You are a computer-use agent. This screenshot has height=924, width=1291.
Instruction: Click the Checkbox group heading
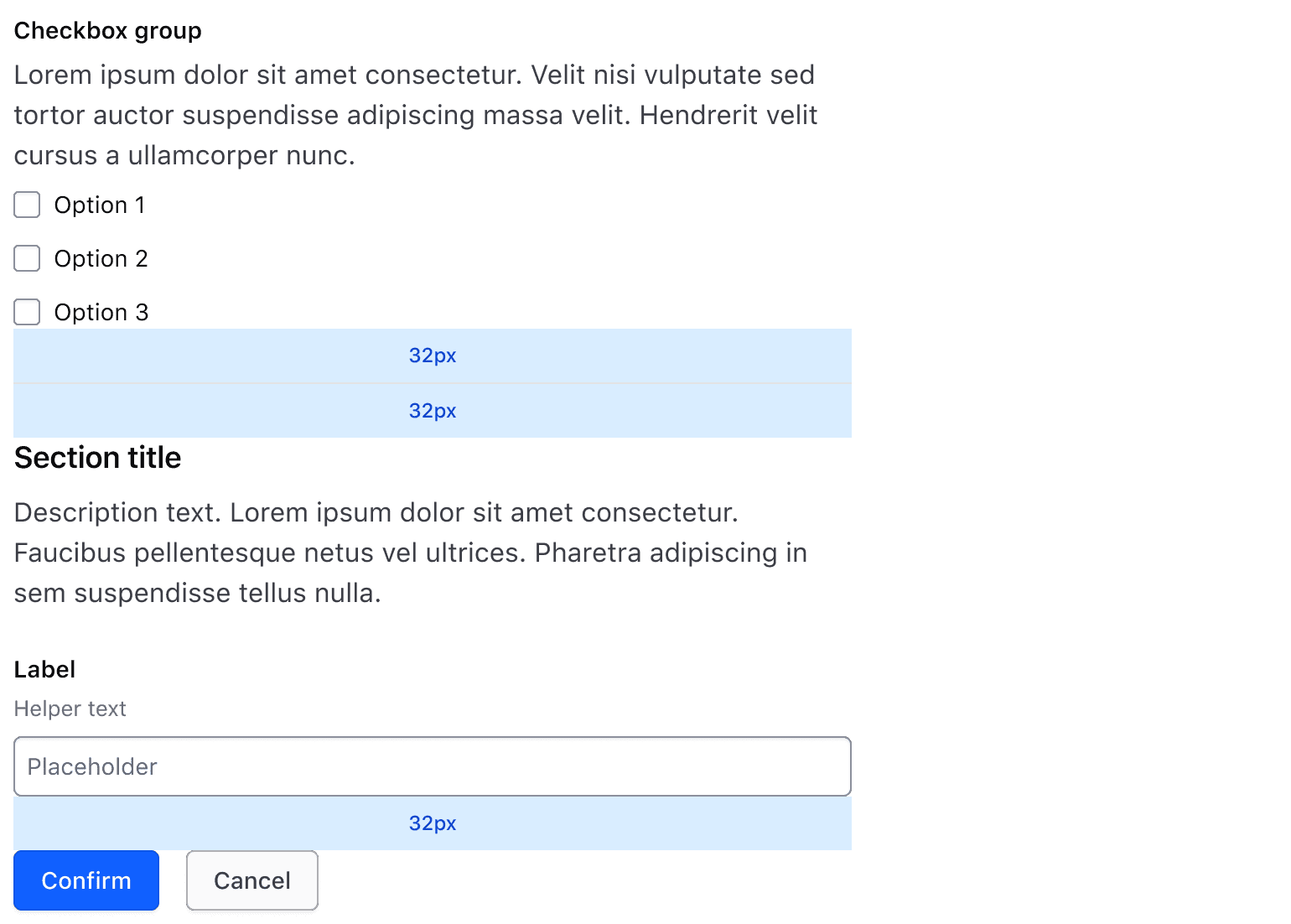tap(107, 30)
